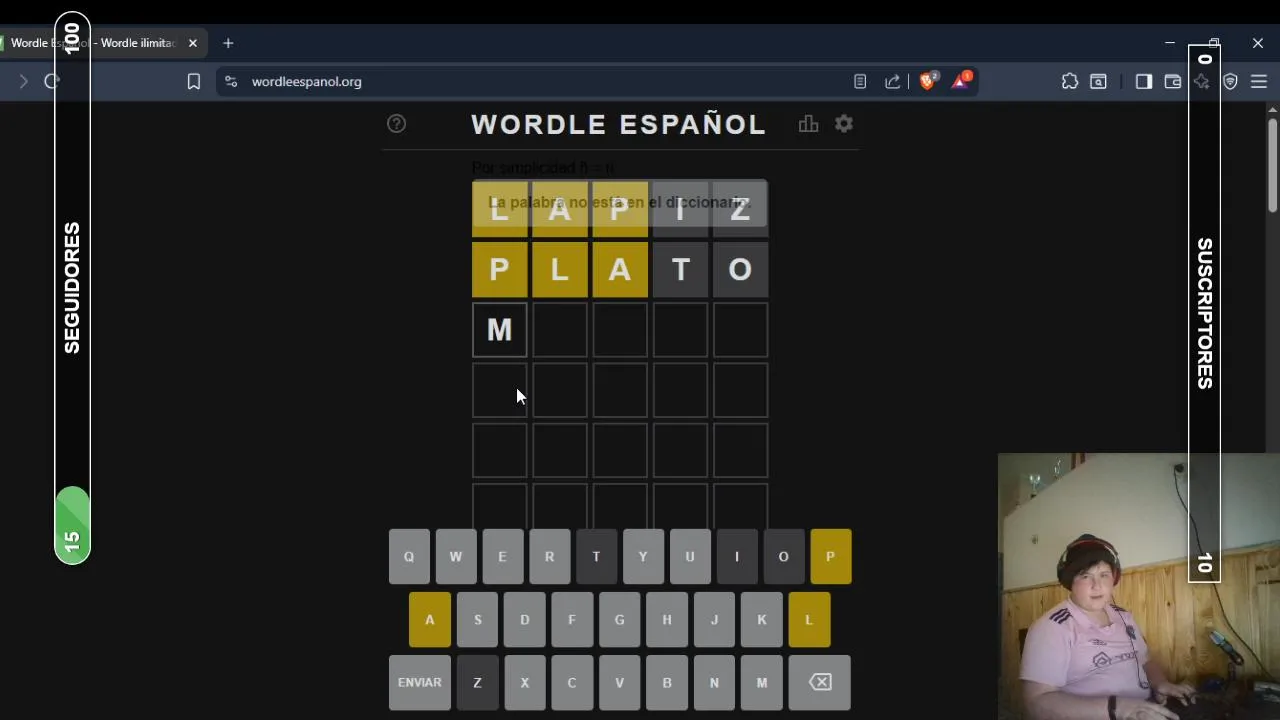Tap the yellow A key on keyboard
Screen dimensions: 1280x720
click(430, 620)
